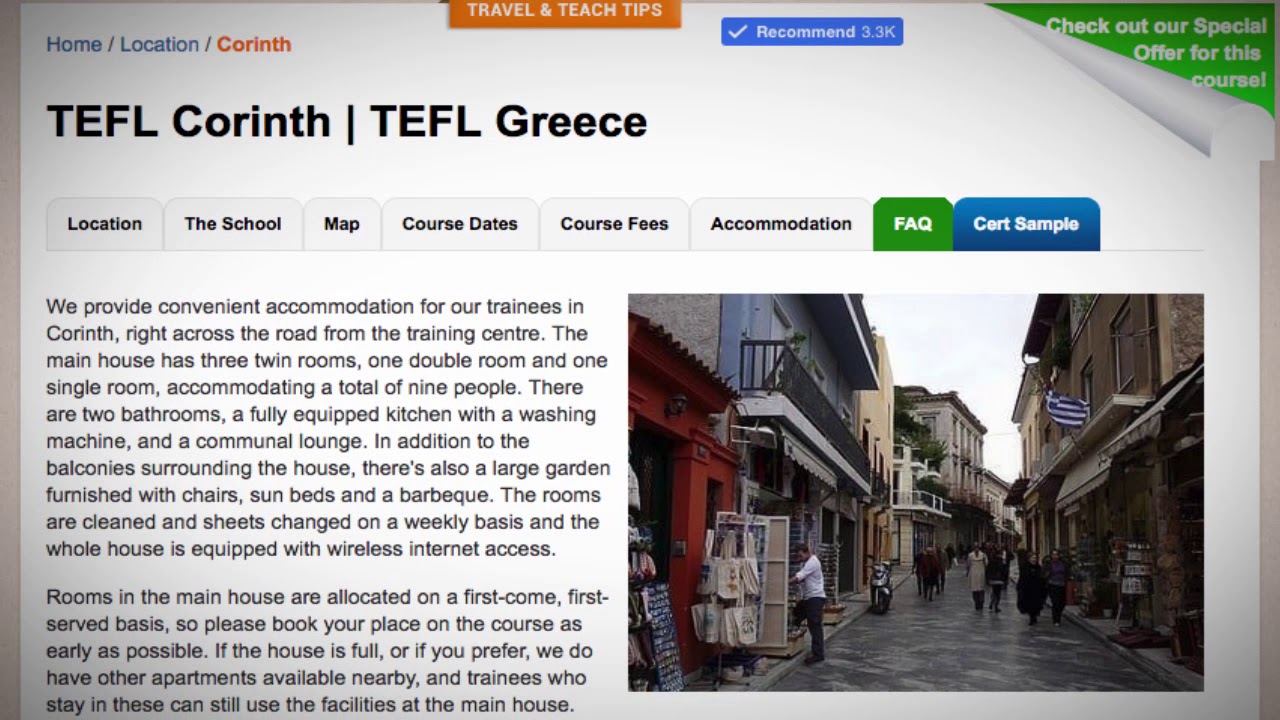Screen dimensions: 1280x720
Task: Open the Location tab
Action: 105,224
